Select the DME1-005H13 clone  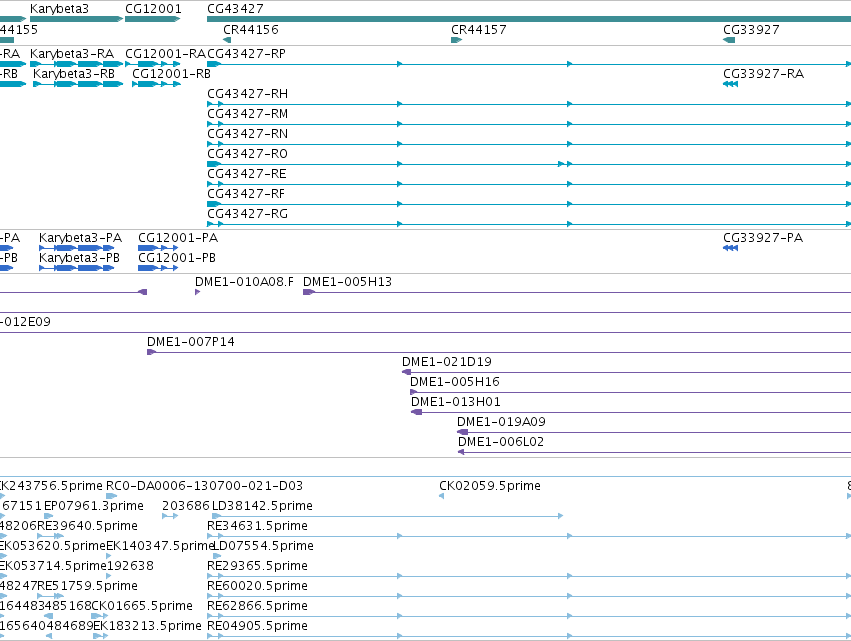click(x=577, y=292)
